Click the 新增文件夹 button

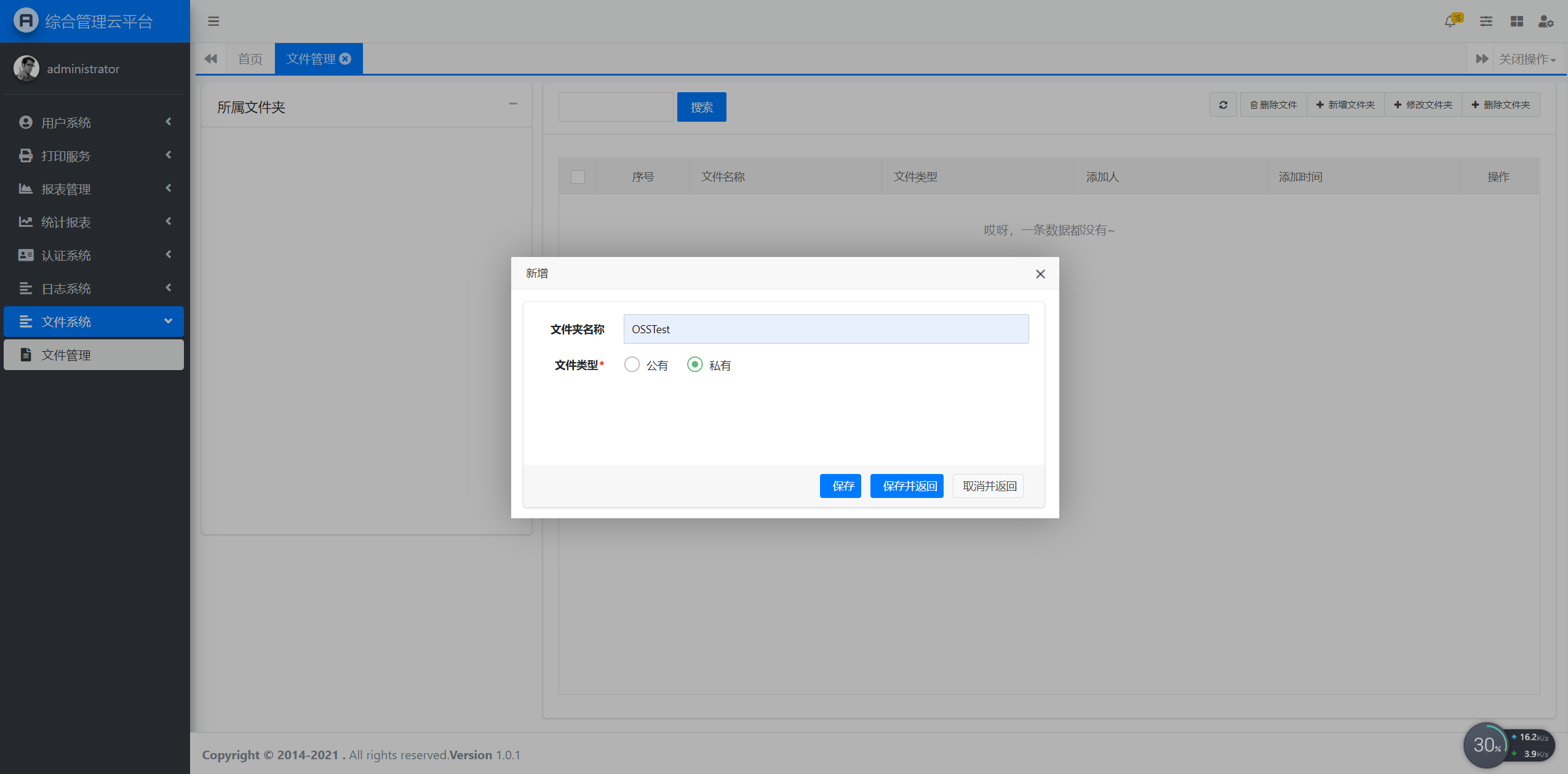[1345, 105]
